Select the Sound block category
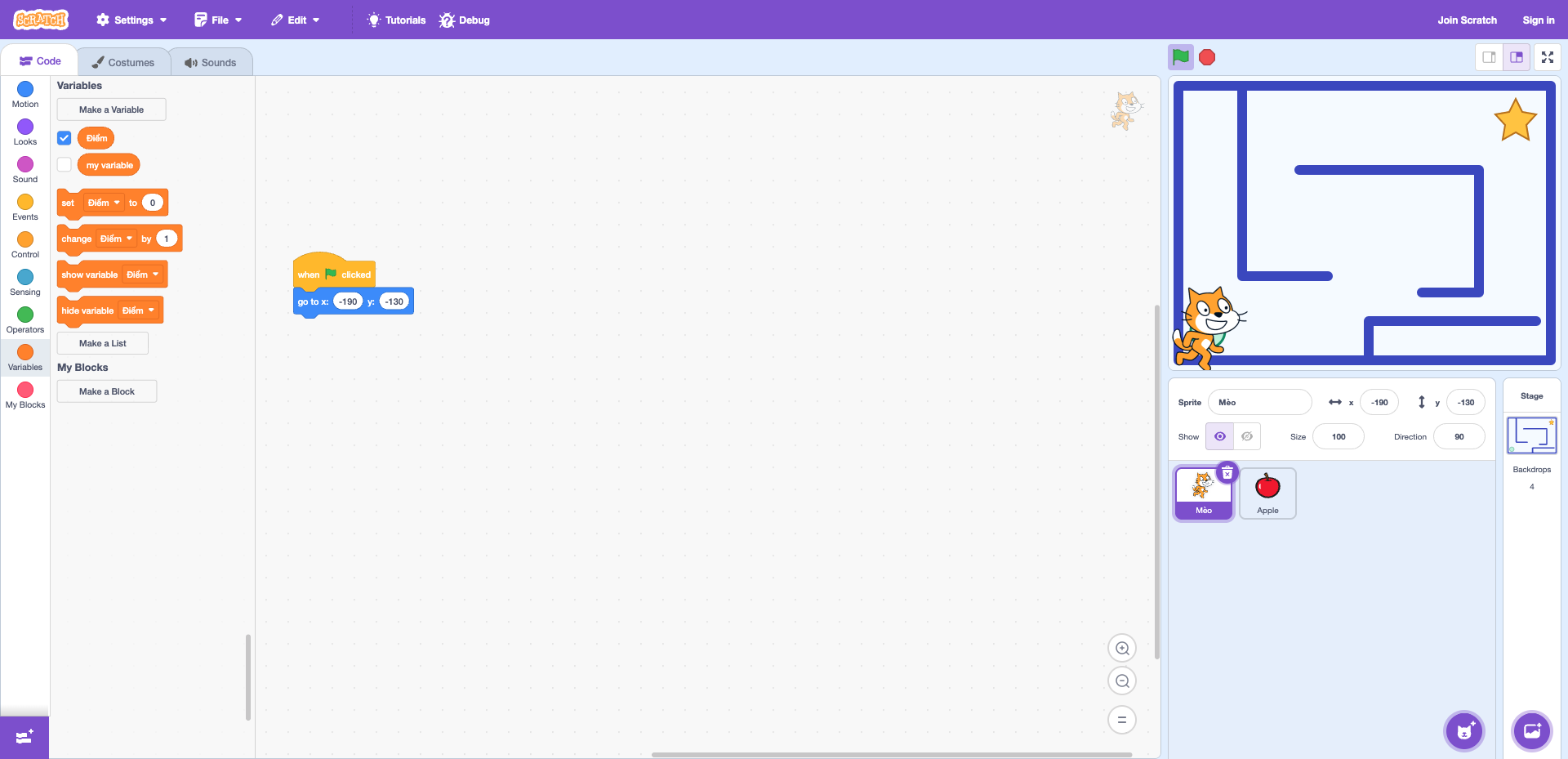This screenshot has width=1568, height=759. pos(25,170)
